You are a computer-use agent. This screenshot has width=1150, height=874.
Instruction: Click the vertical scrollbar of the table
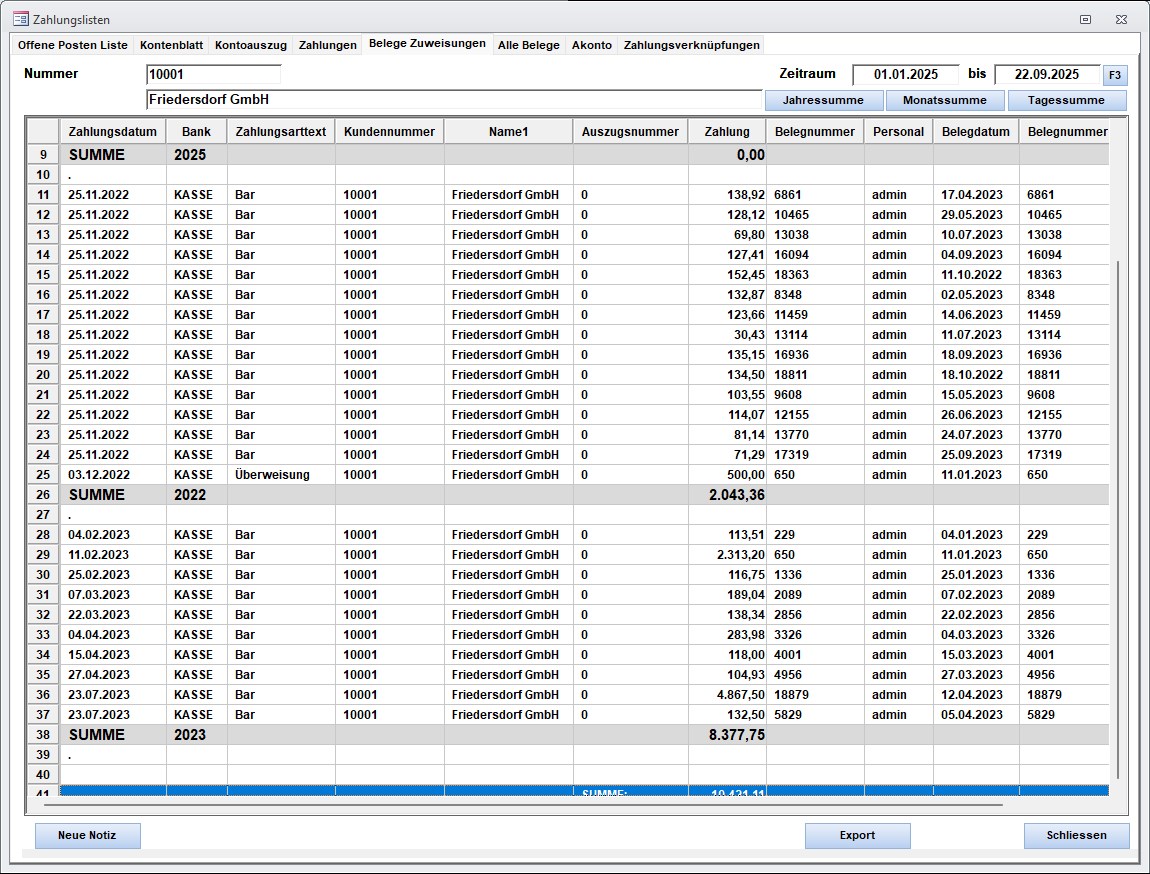tap(1118, 500)
